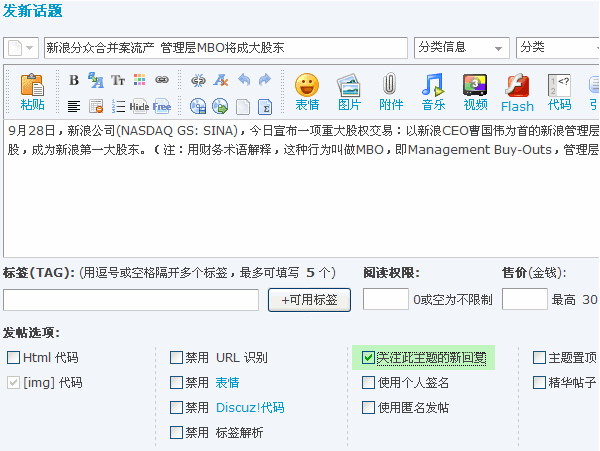Click the +可用标签 button

(309, 299)
